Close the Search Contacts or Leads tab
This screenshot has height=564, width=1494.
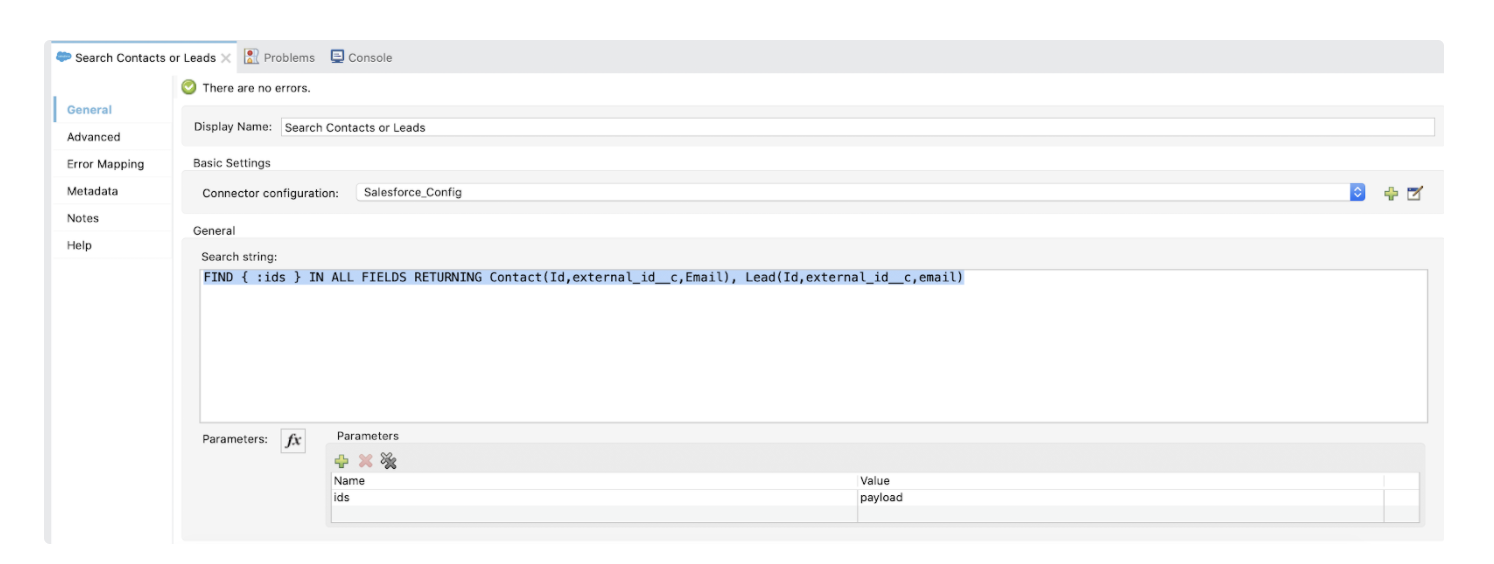coord(226,58)
